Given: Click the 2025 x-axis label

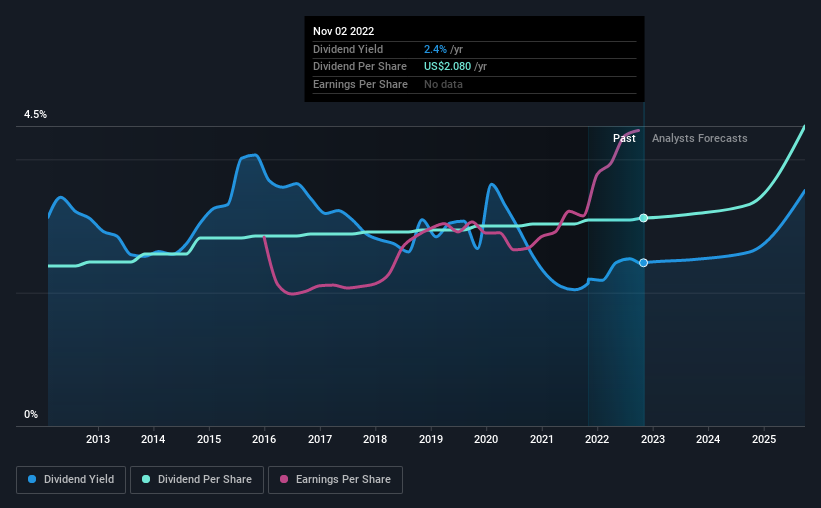Looking at the screenshot, I should pos(764,439).
